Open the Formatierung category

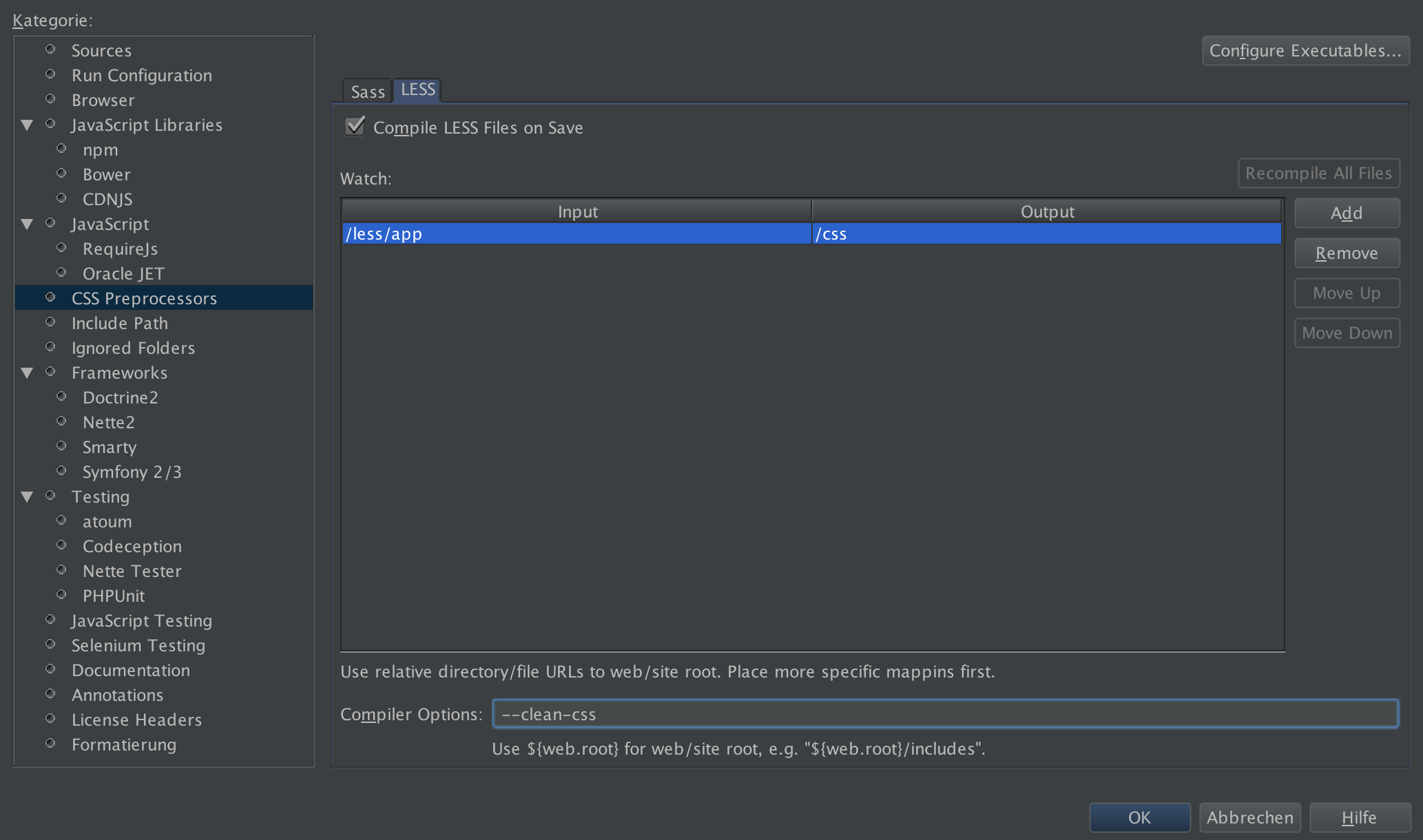(124, 745)
